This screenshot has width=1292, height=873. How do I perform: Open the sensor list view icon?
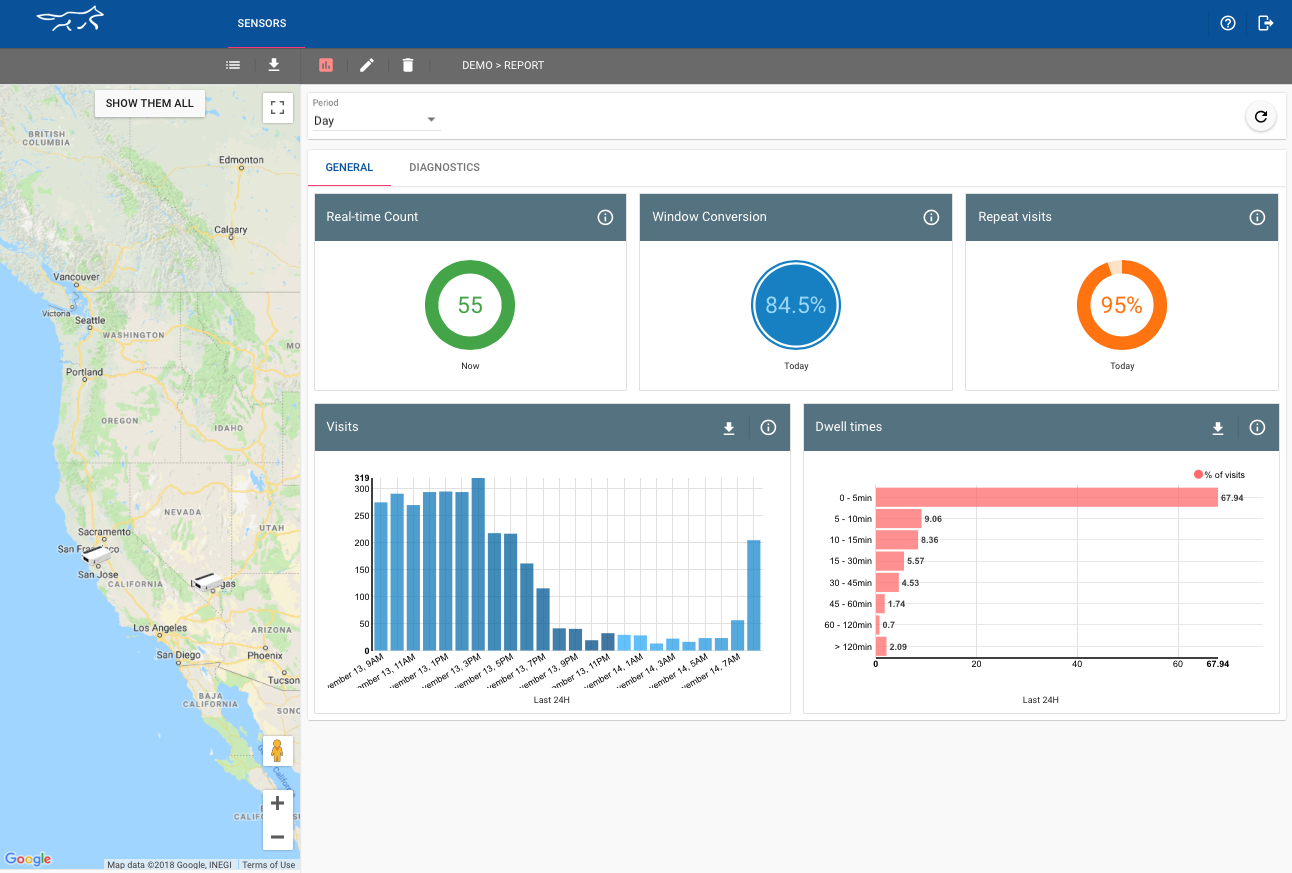pyautogui.click(x=233, y=65)
